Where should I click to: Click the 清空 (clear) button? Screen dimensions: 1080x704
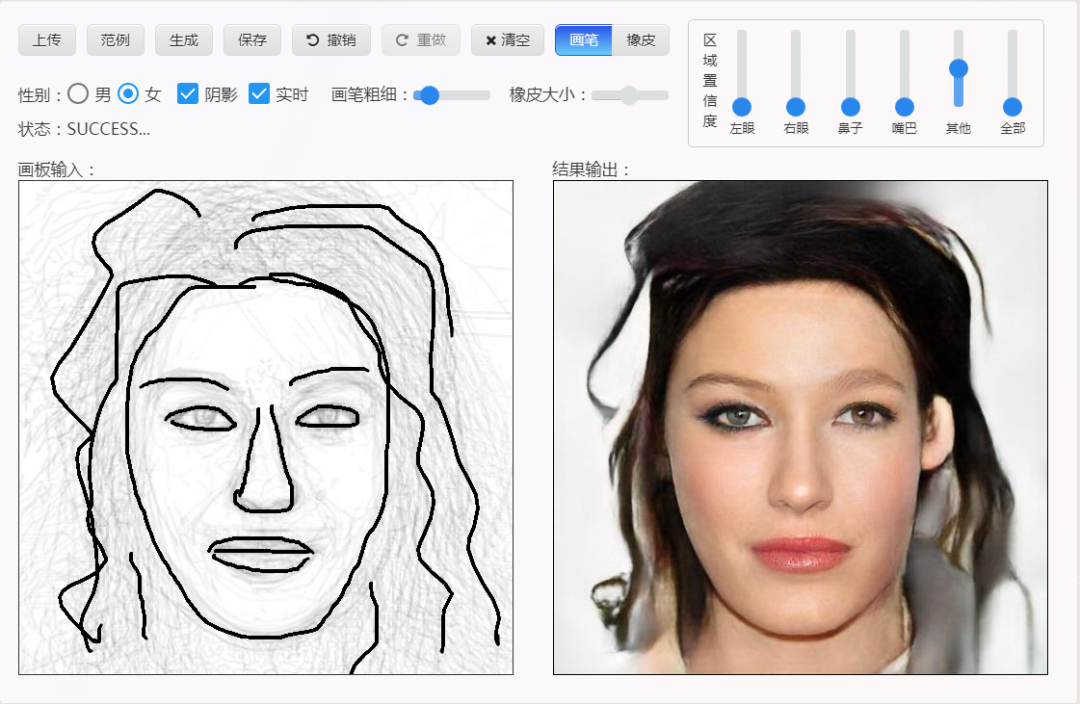(x=507, y=40)
